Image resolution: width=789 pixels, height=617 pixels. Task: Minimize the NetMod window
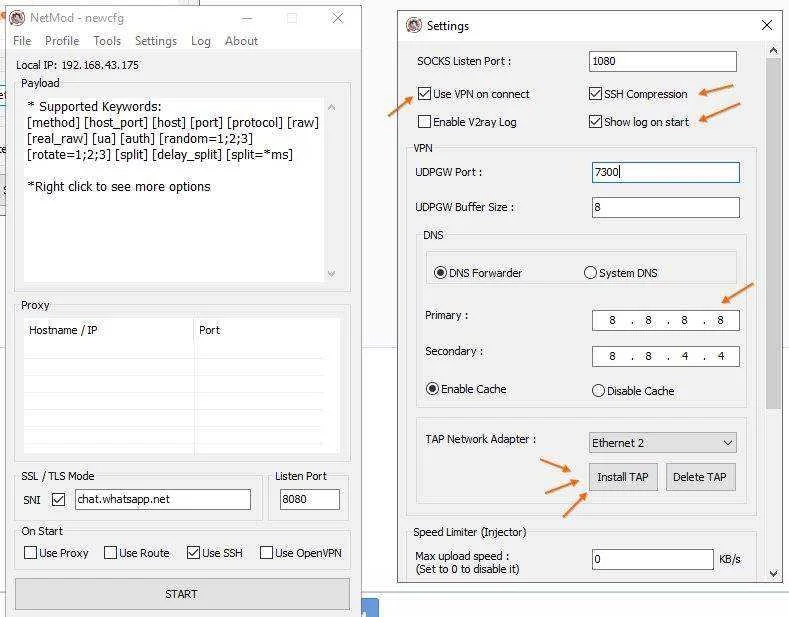click(247, 19)
